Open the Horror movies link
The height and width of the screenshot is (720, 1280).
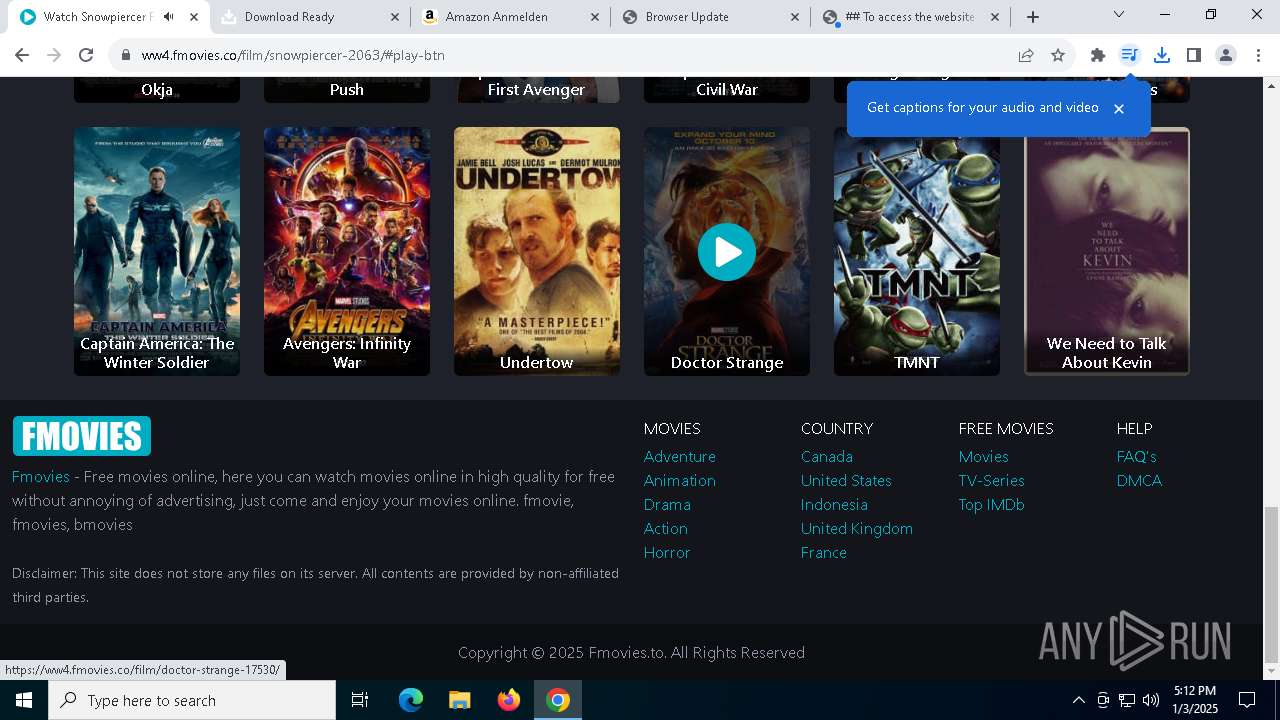(667, 552)
